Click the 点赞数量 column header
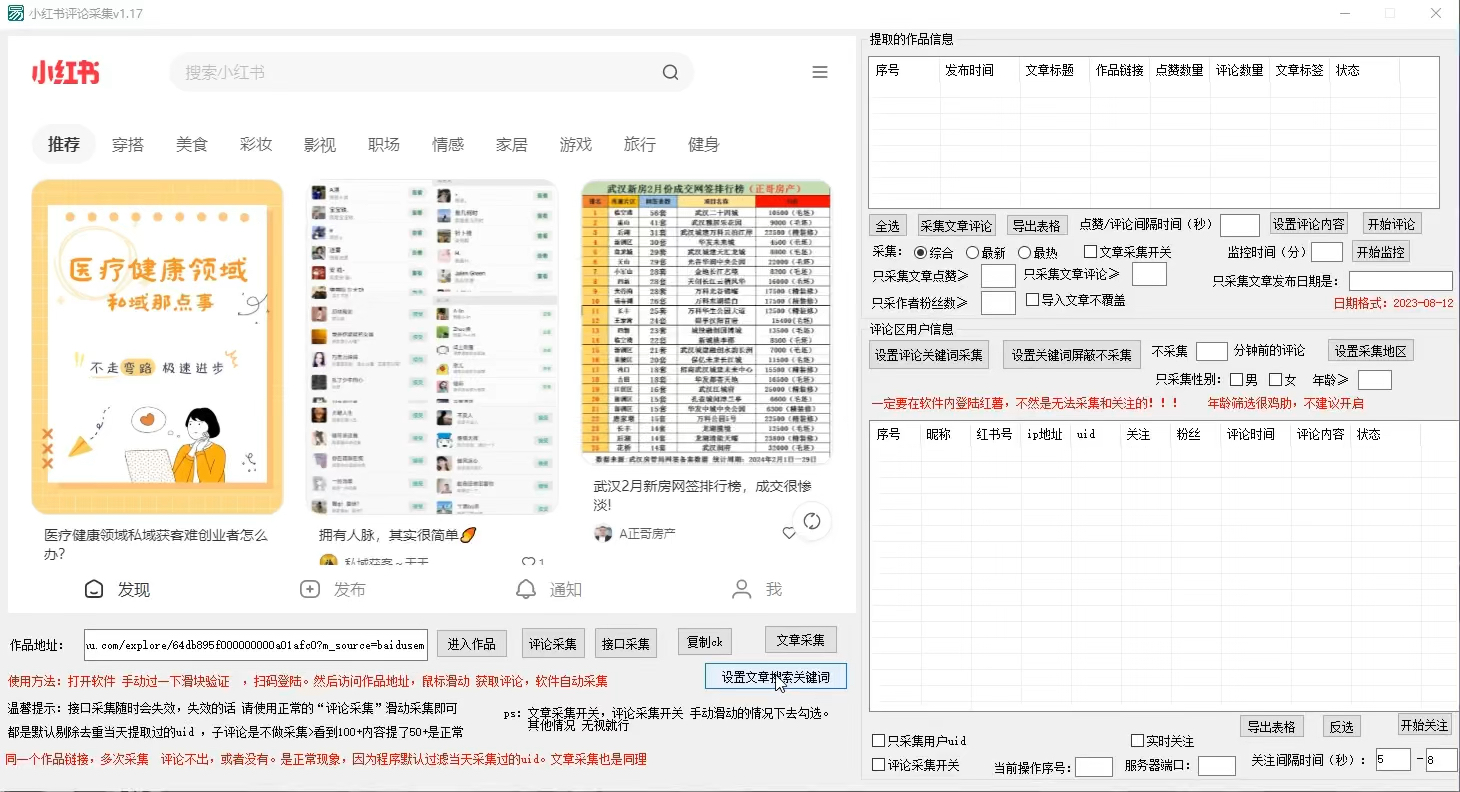 (1179, 71)
